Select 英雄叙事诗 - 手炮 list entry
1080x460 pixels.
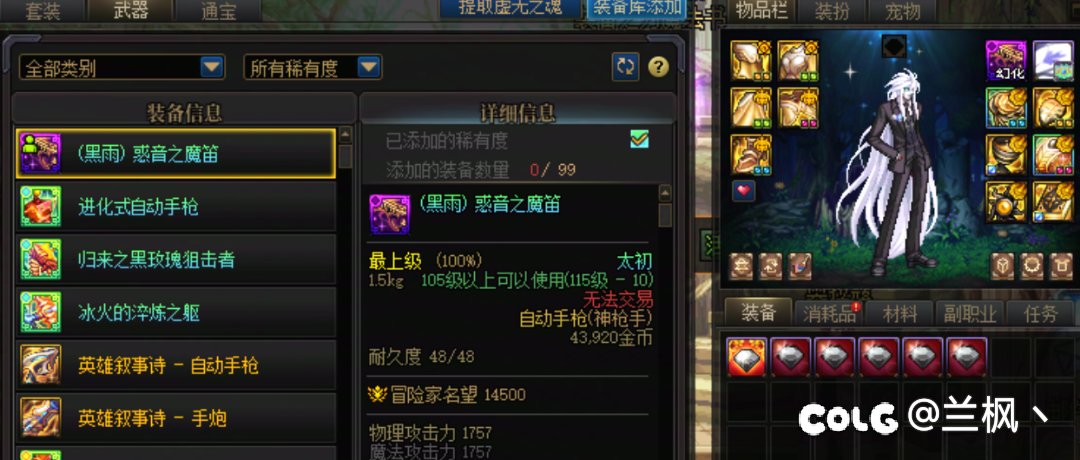[x=176, y=418]
